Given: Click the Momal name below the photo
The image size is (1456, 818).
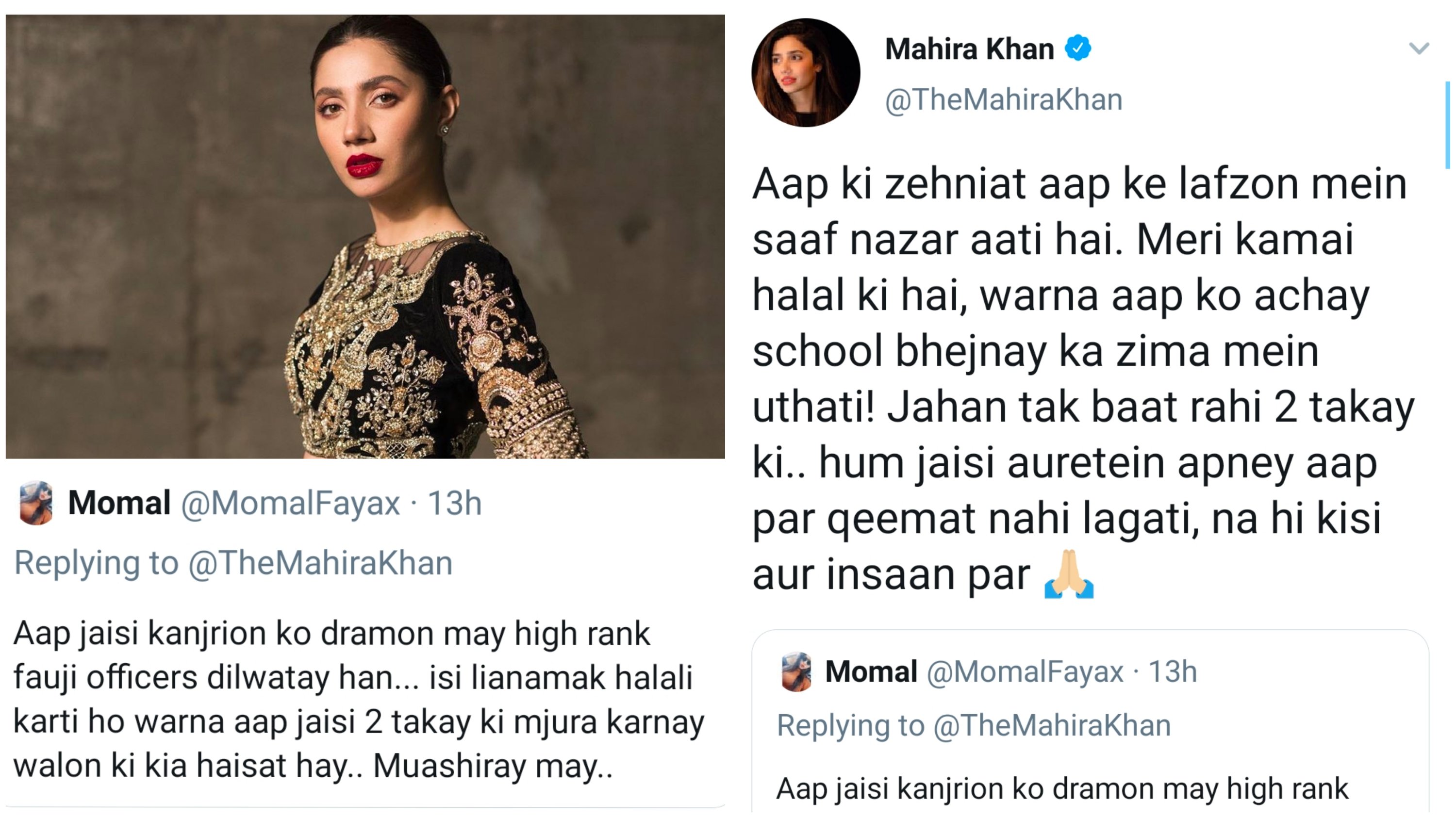Looking at the screenshot, I should click(119, 503).
